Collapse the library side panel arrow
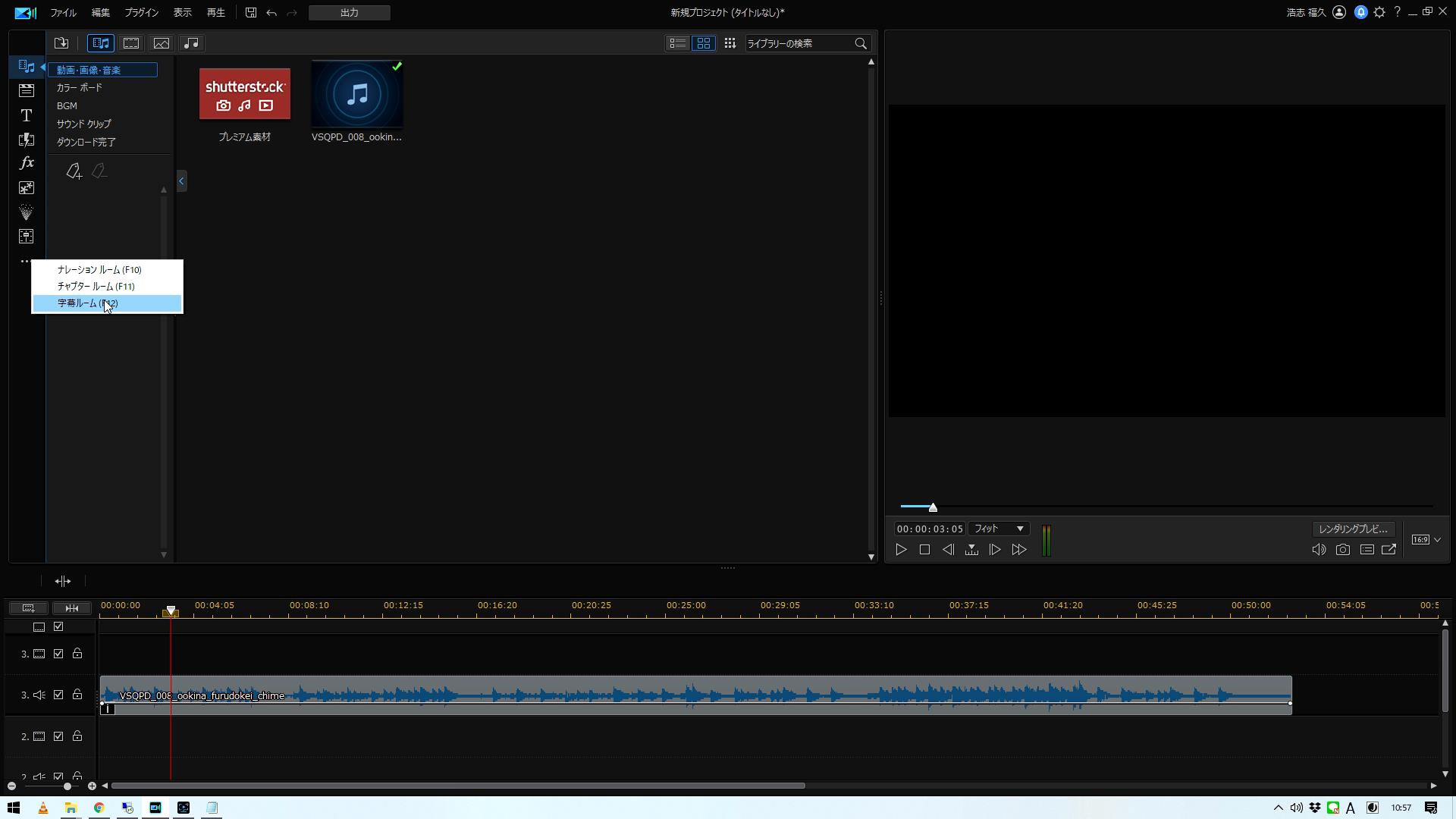 181,180
